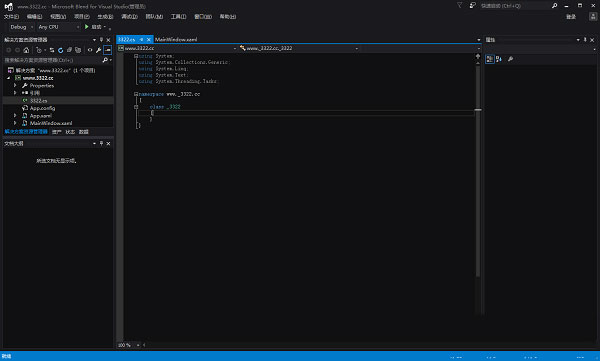The image size is (600, 361).
Task: Click the blue Refresh icon in Solution Explorer
Action: pos(60,50)
